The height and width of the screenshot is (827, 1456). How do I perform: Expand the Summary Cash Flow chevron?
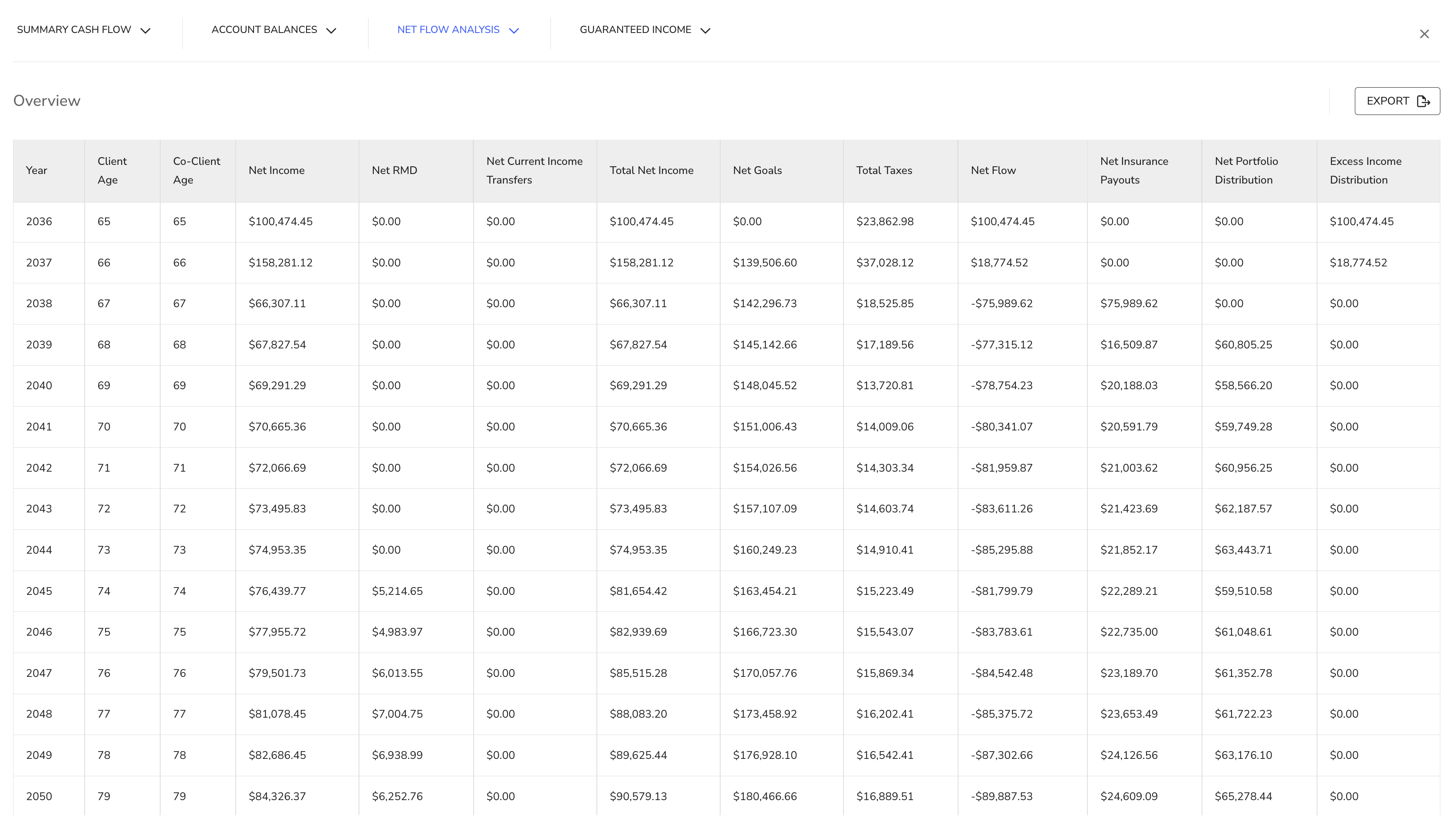[145, 31]
